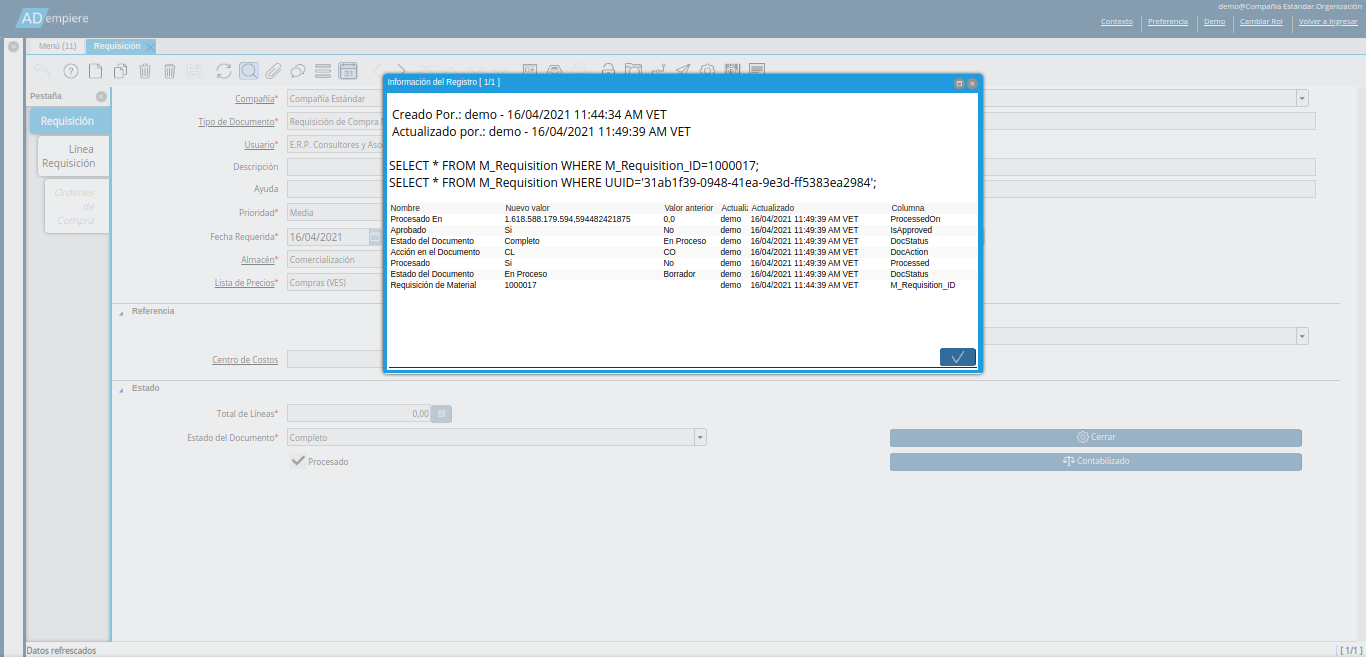This screenshot has width=1366, height=657.
Task: Toggle the Procesado checkbox
Action: [x=297, y=461]
